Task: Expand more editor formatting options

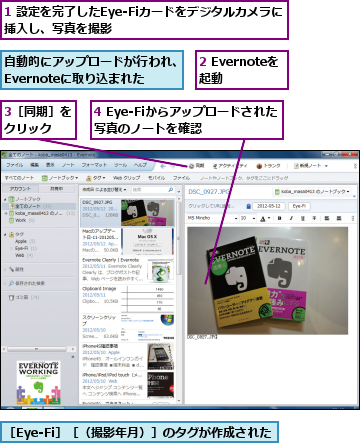Action: coord(353,218)
